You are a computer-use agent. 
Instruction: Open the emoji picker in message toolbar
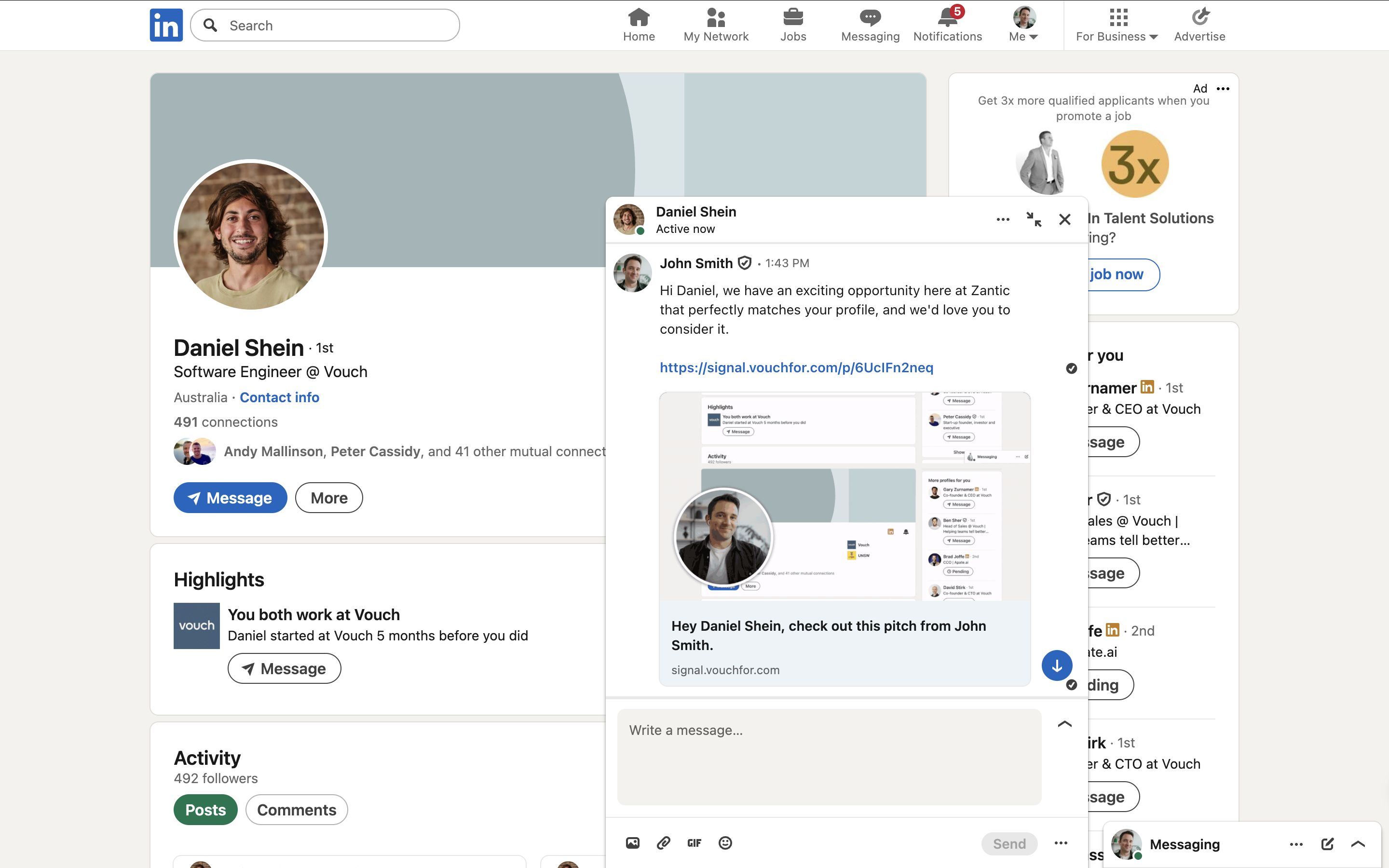click(725, 843)
